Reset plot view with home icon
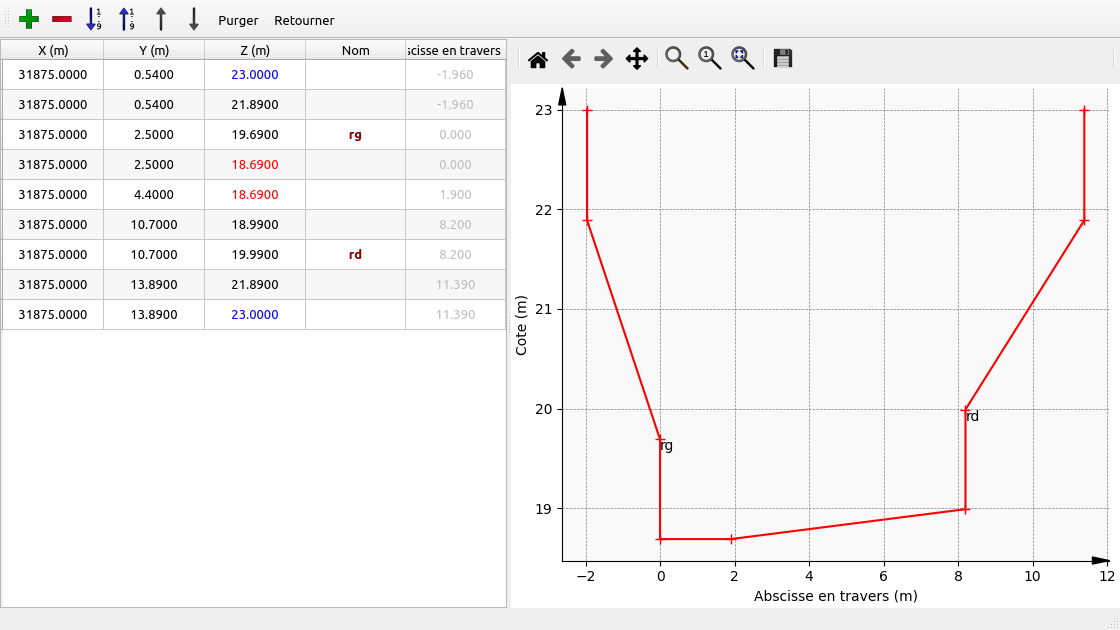 point(538,59)
